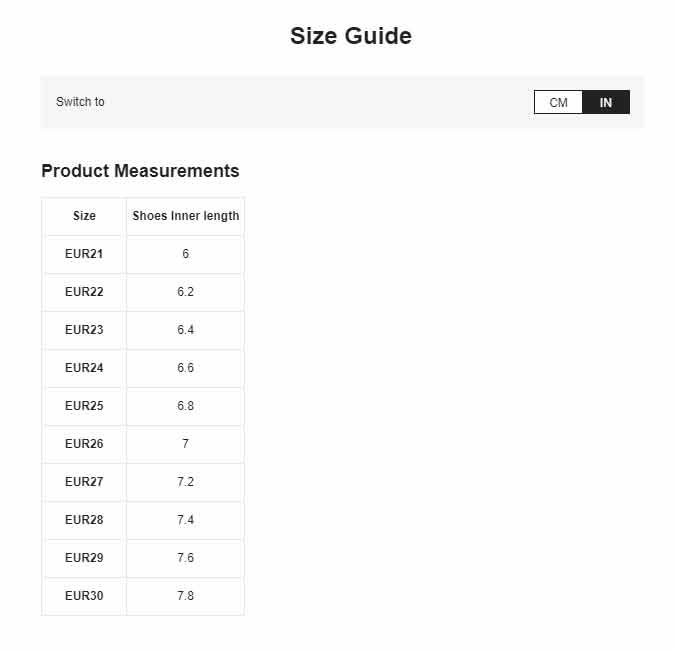Click the Size column header

click(84, 216)
